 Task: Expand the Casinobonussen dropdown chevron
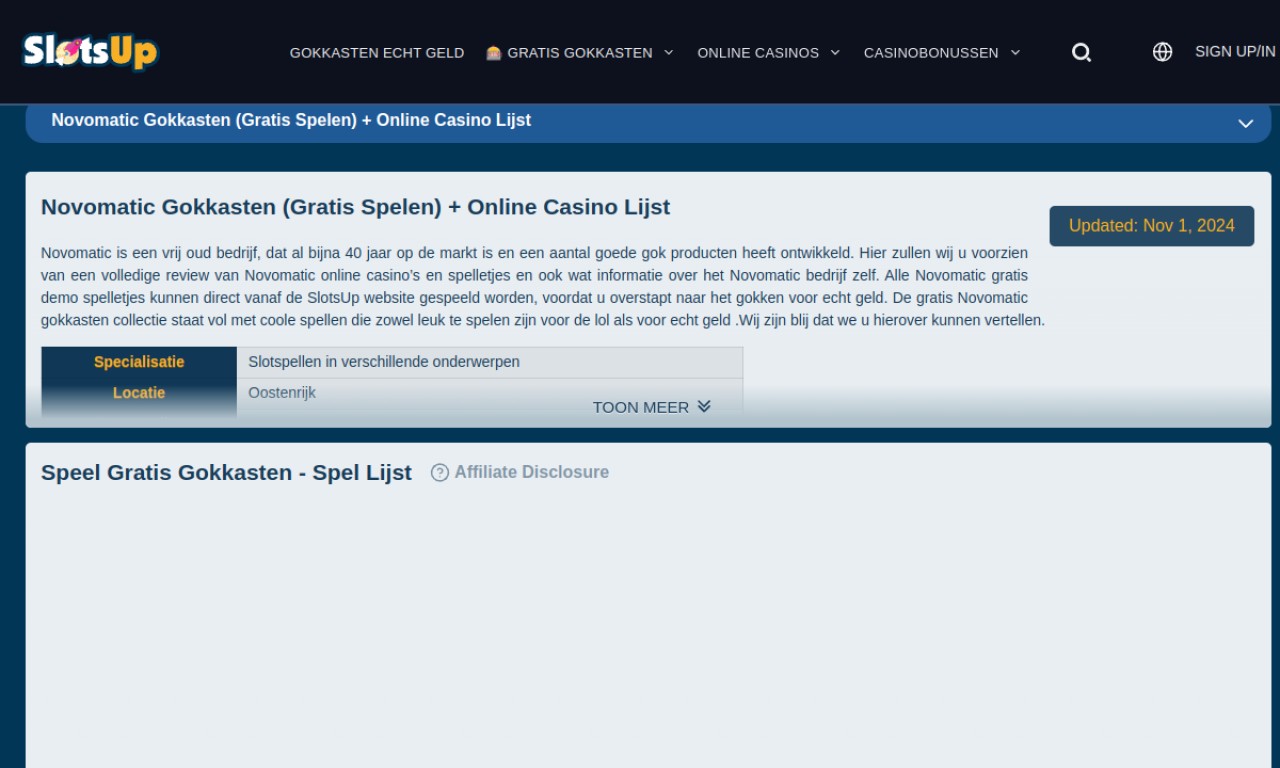click(1015, 52)
